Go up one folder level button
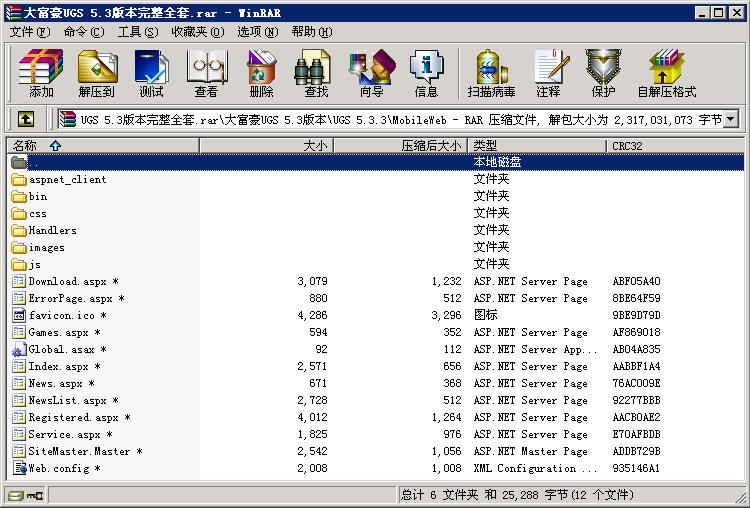The width and height of the screenshot is (750, 508). [x=26, y=120]
